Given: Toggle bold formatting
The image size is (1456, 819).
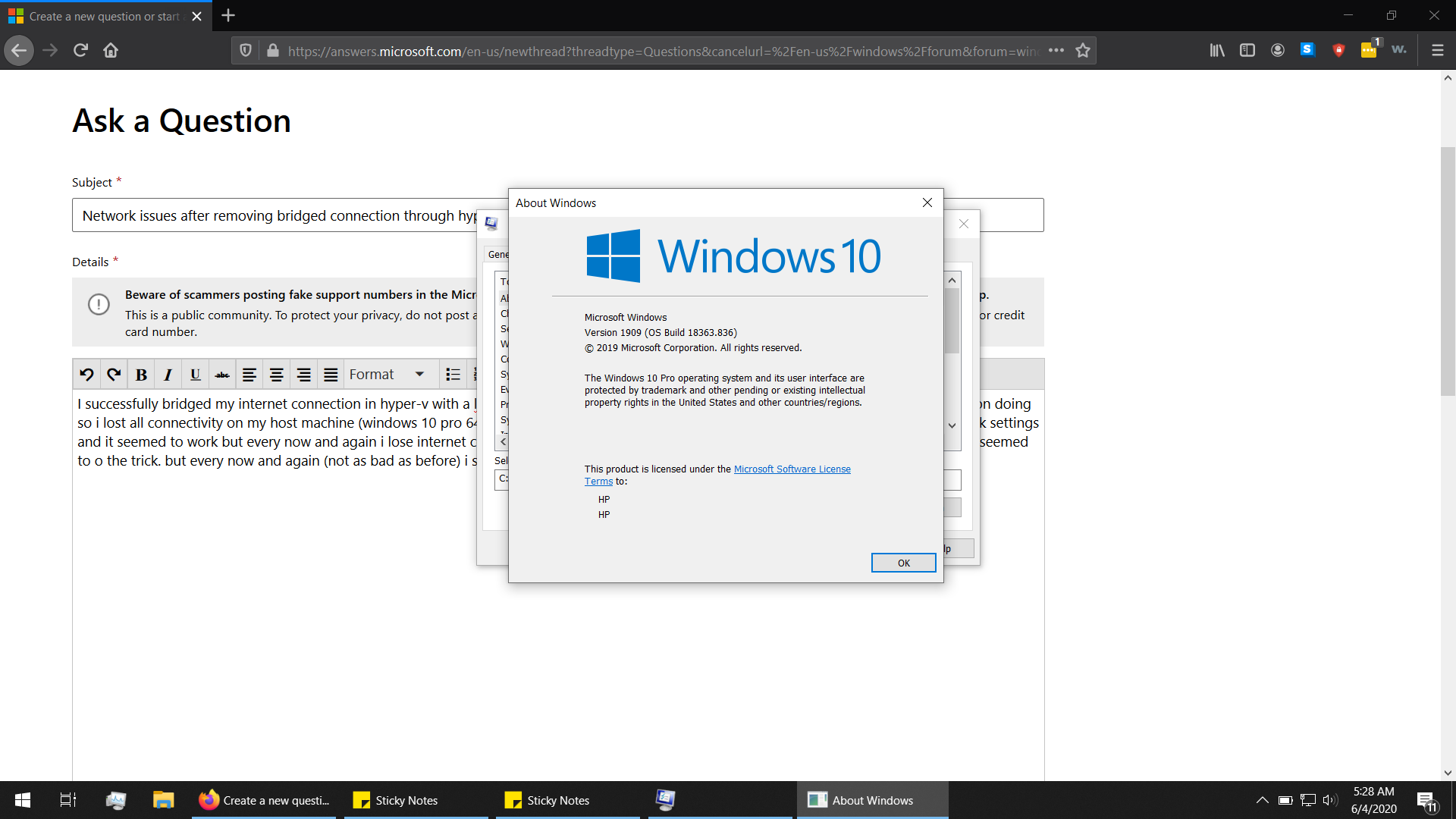Looking at the screenshot, I should click(x=141, y=375).
